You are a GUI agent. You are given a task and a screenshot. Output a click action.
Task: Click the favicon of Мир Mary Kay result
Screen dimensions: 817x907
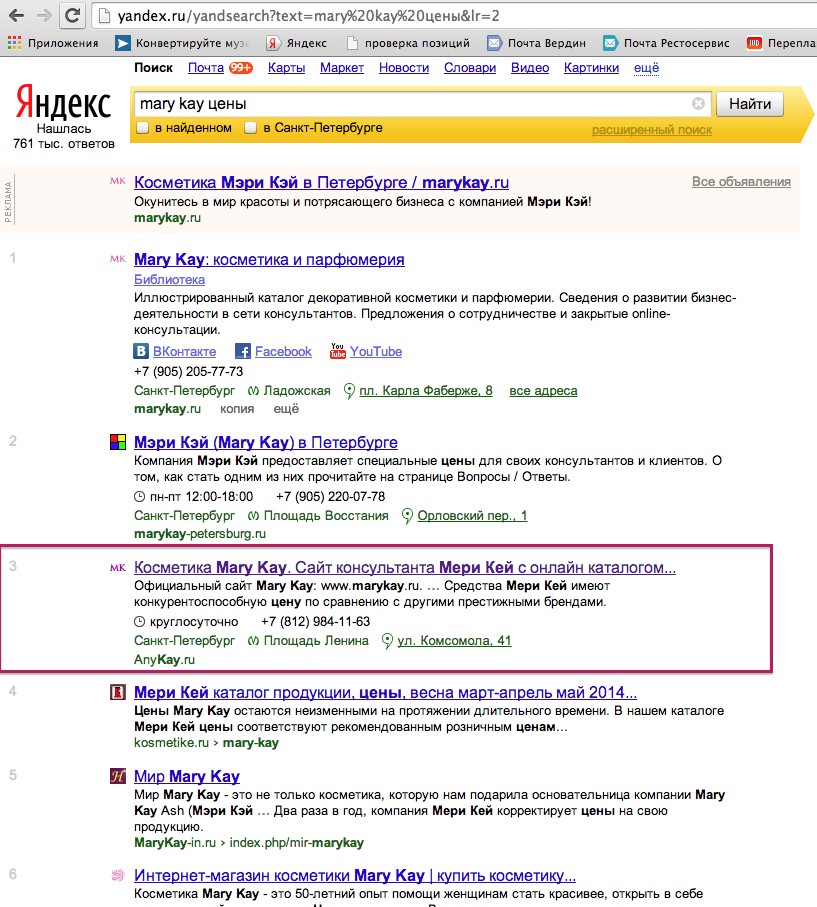117,776
